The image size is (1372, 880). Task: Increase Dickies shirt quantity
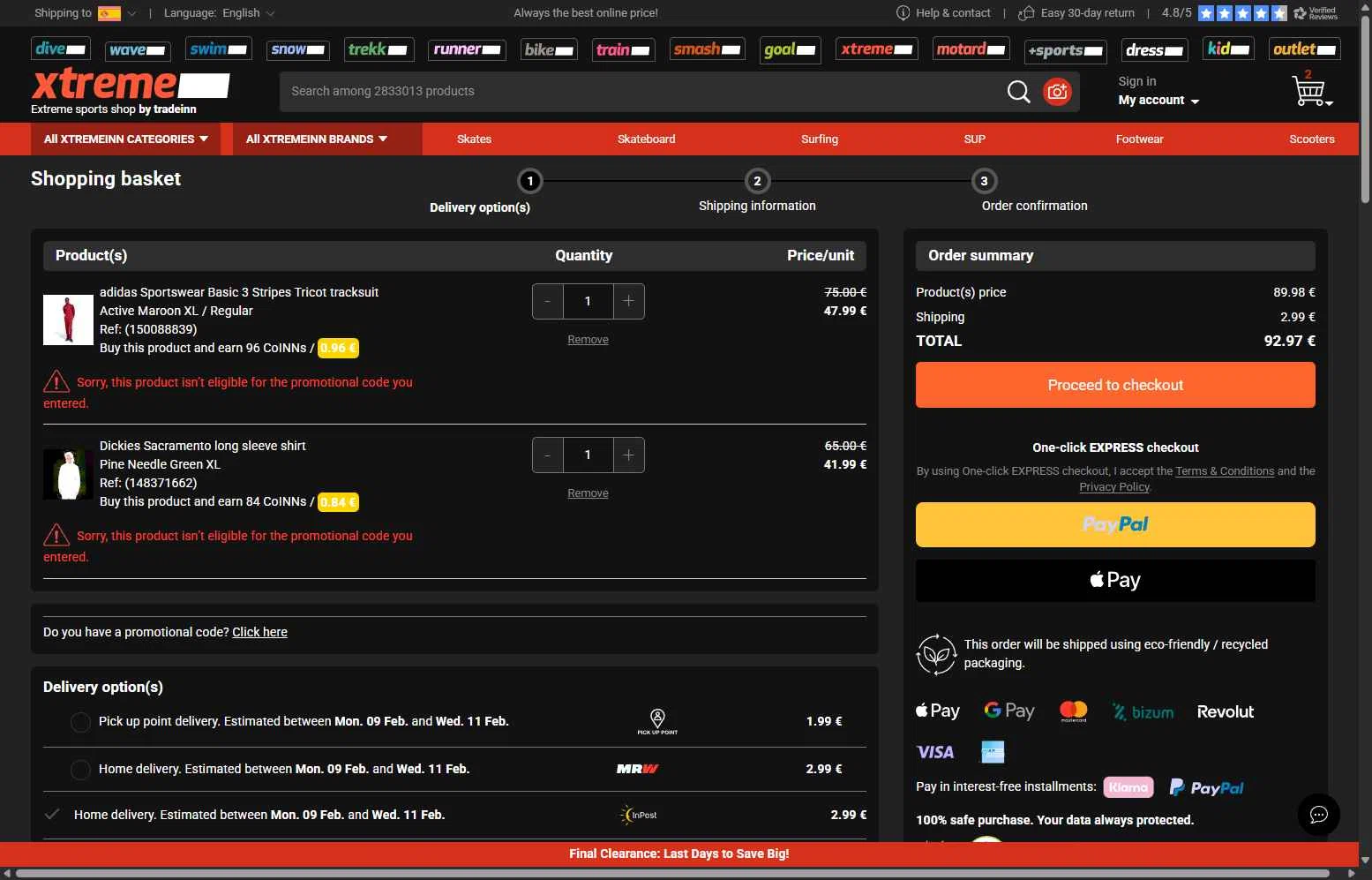(628, 455)
